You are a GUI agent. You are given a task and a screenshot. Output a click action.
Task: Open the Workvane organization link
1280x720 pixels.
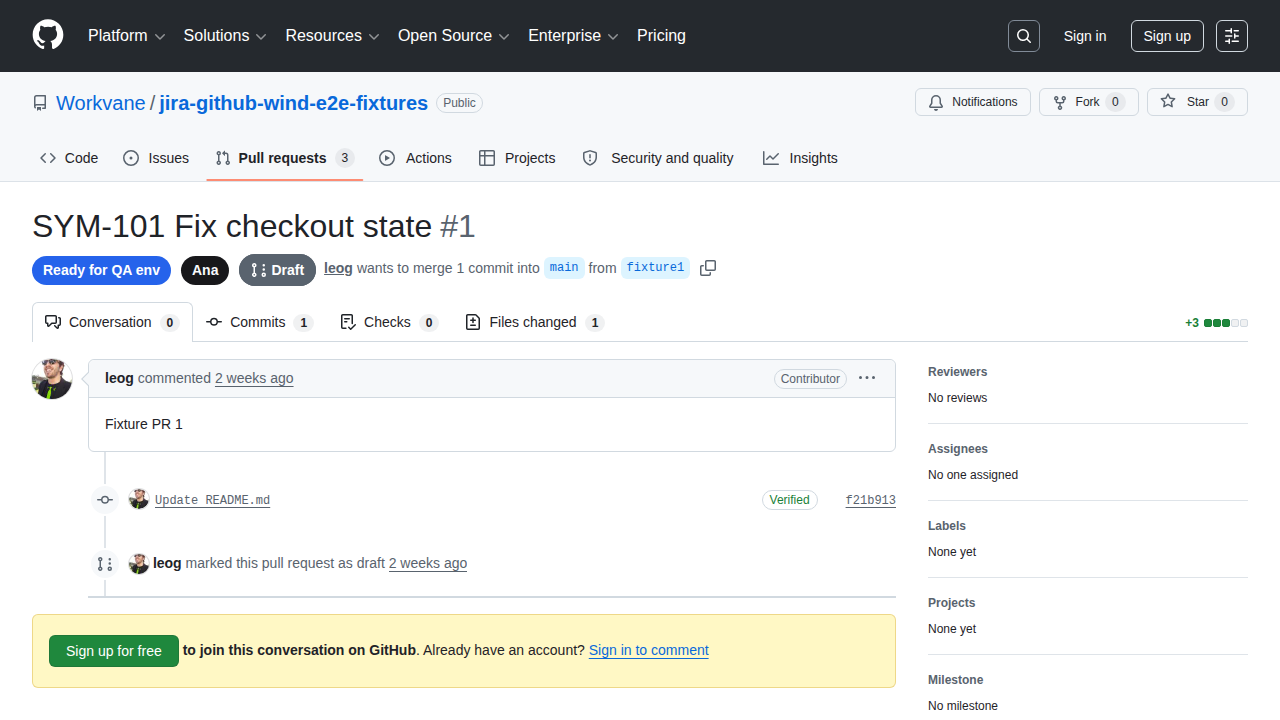[101, 103]
